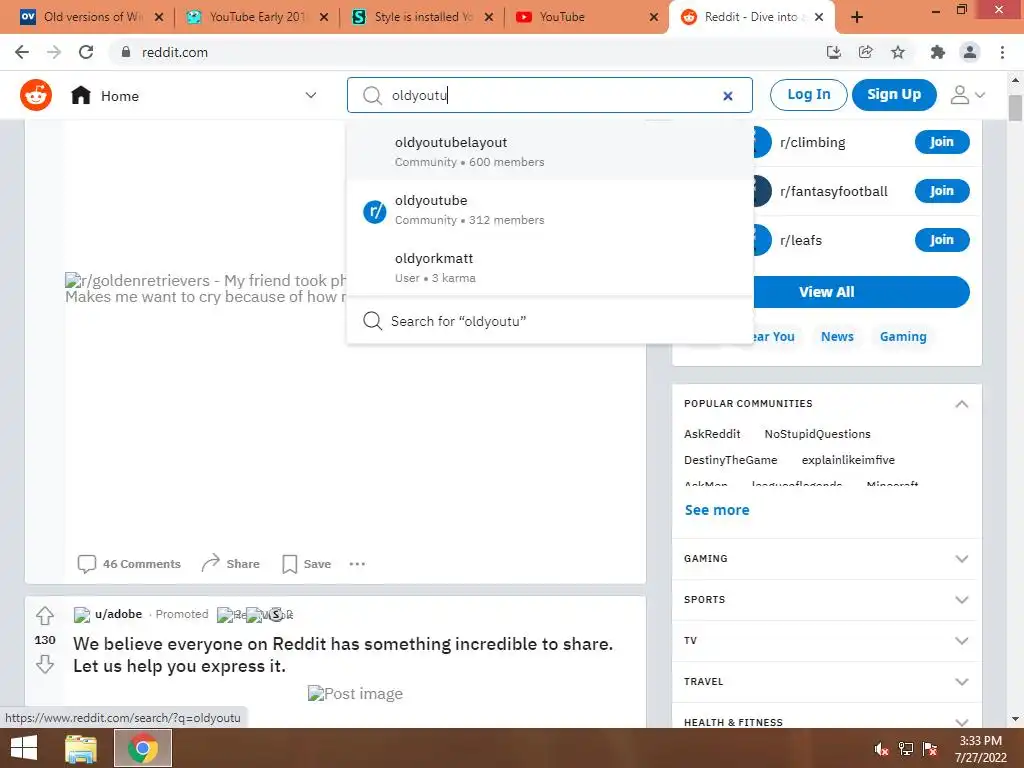Open the Chrome extensions puzzle icon
Screen dimensions: 1024x768
(x=938, y=52)
